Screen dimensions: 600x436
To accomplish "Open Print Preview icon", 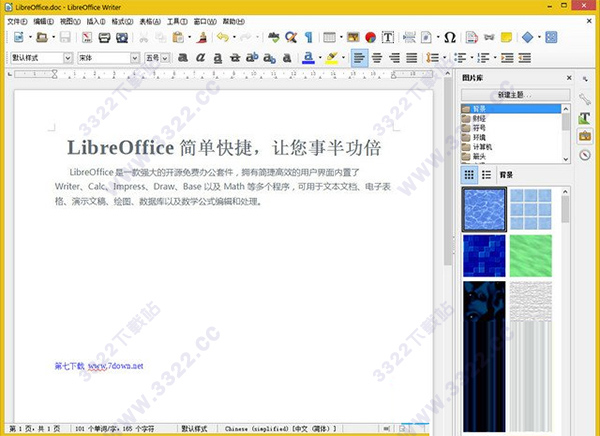I will 122,37.
